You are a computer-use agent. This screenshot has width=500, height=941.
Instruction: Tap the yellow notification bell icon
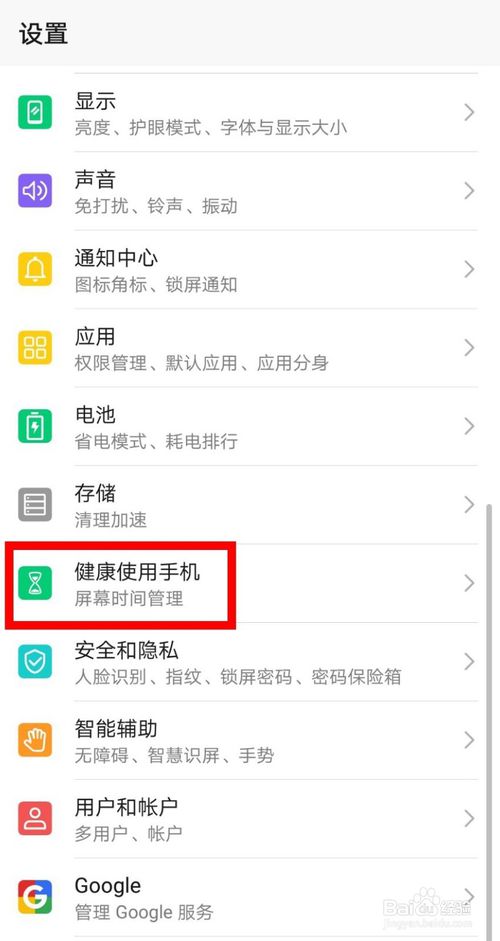pos(35,269)
